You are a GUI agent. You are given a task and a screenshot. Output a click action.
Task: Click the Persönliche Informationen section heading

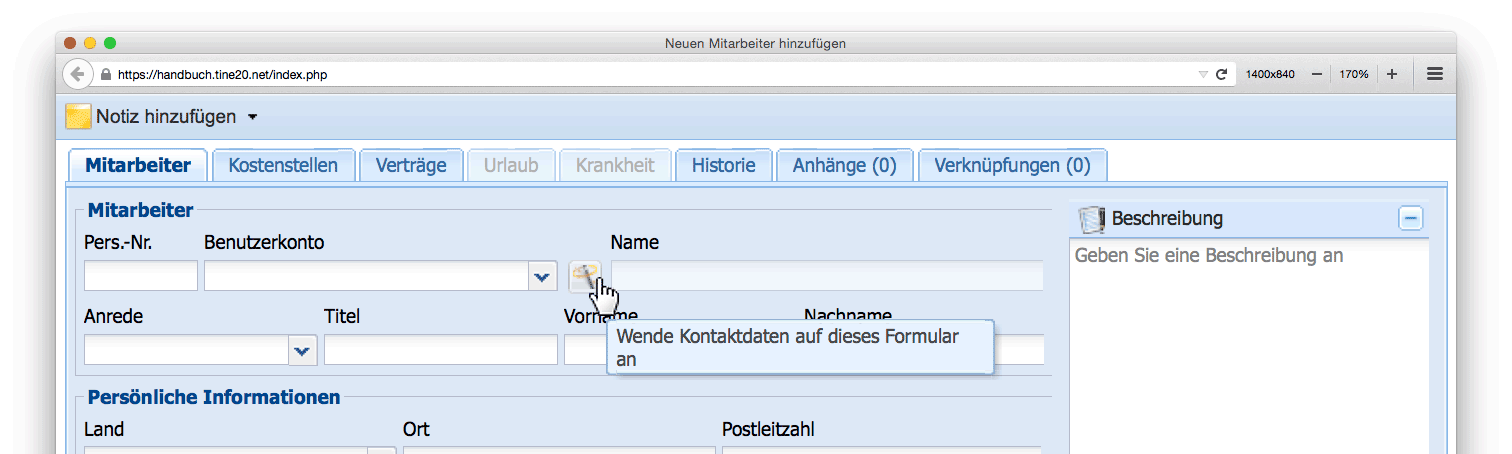tap(214, 397)
